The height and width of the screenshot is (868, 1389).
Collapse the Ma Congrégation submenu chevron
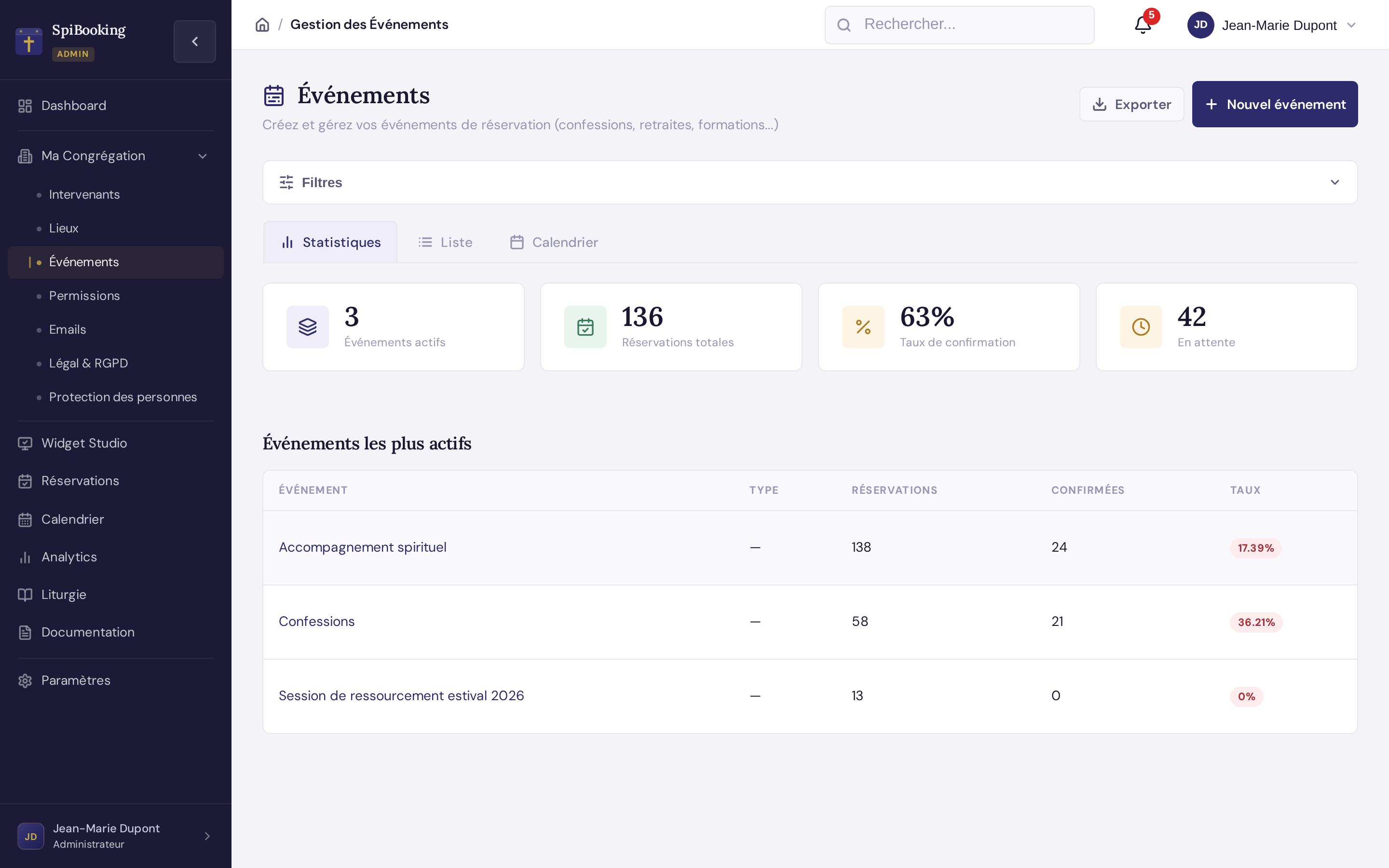point(203,156)
